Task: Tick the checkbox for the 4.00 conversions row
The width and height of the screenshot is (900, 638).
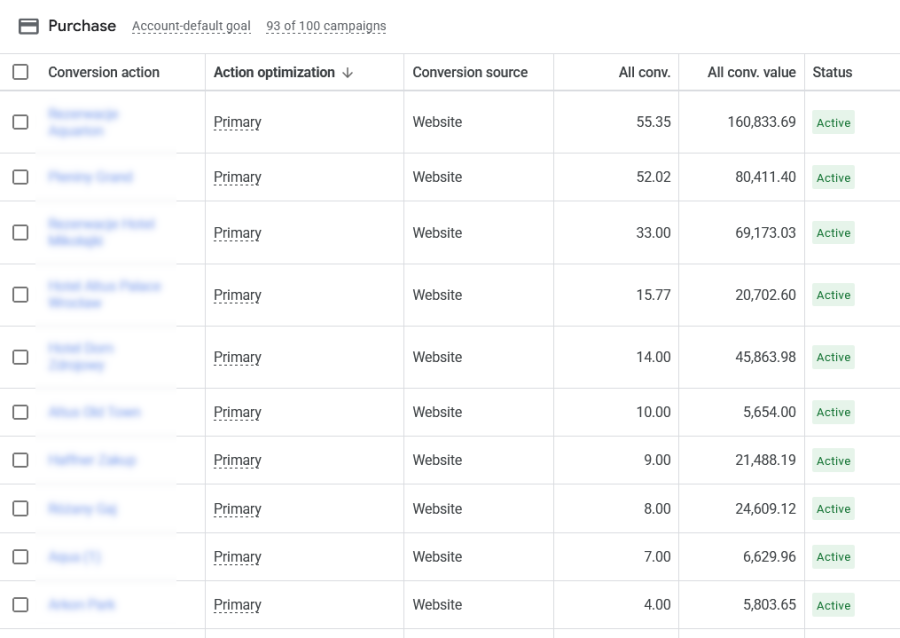Action: [21, 605]
